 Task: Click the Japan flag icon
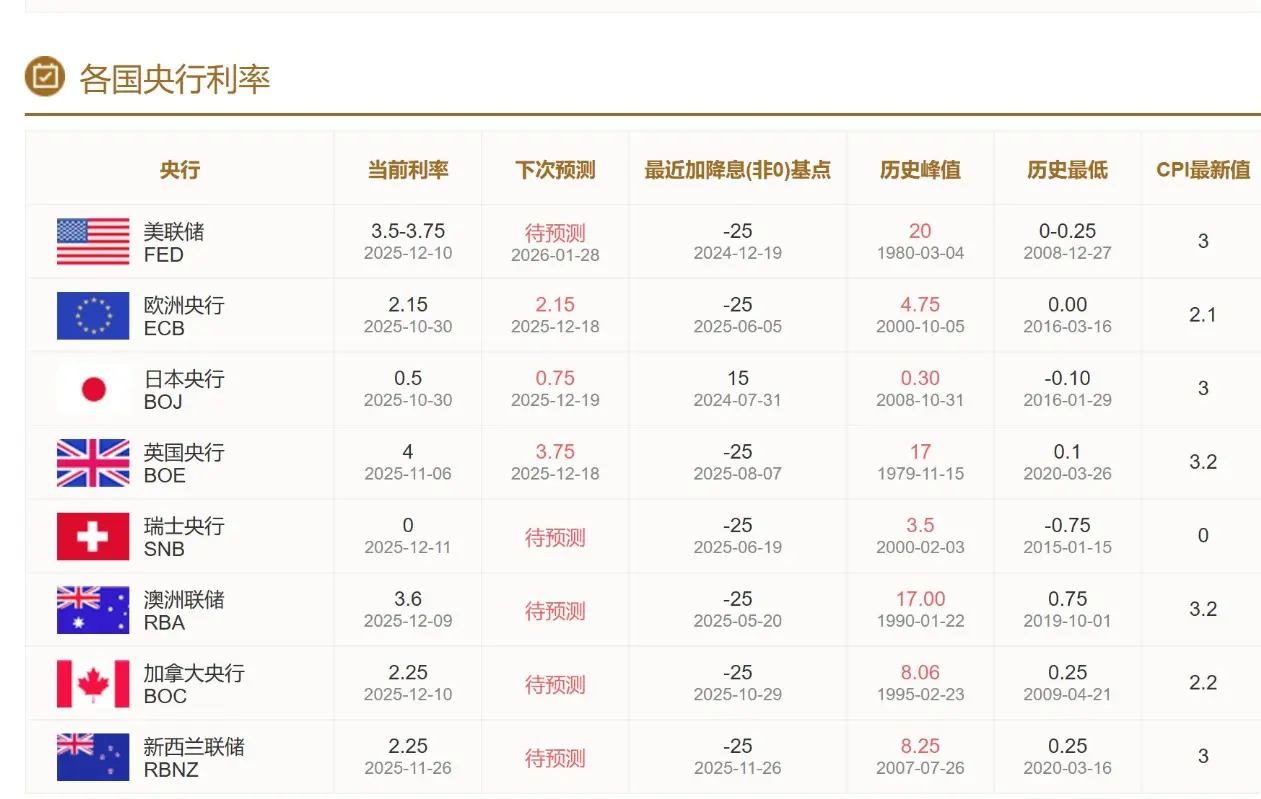point(93,389)
